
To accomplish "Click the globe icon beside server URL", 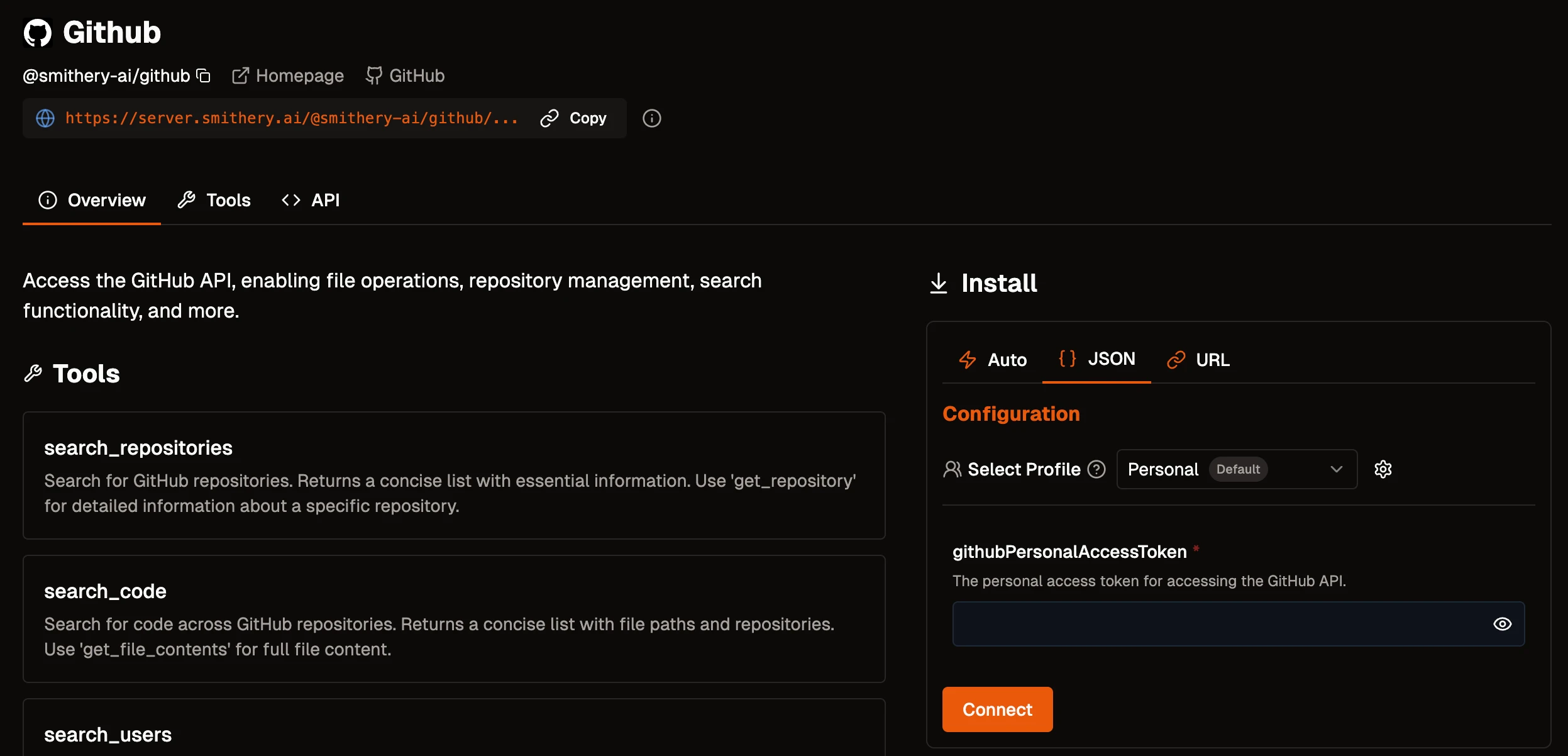I will pos(45,118).
